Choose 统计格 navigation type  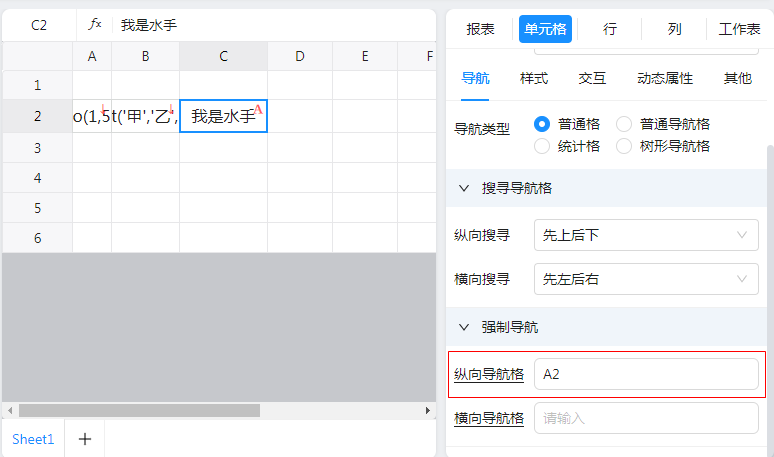543,146
